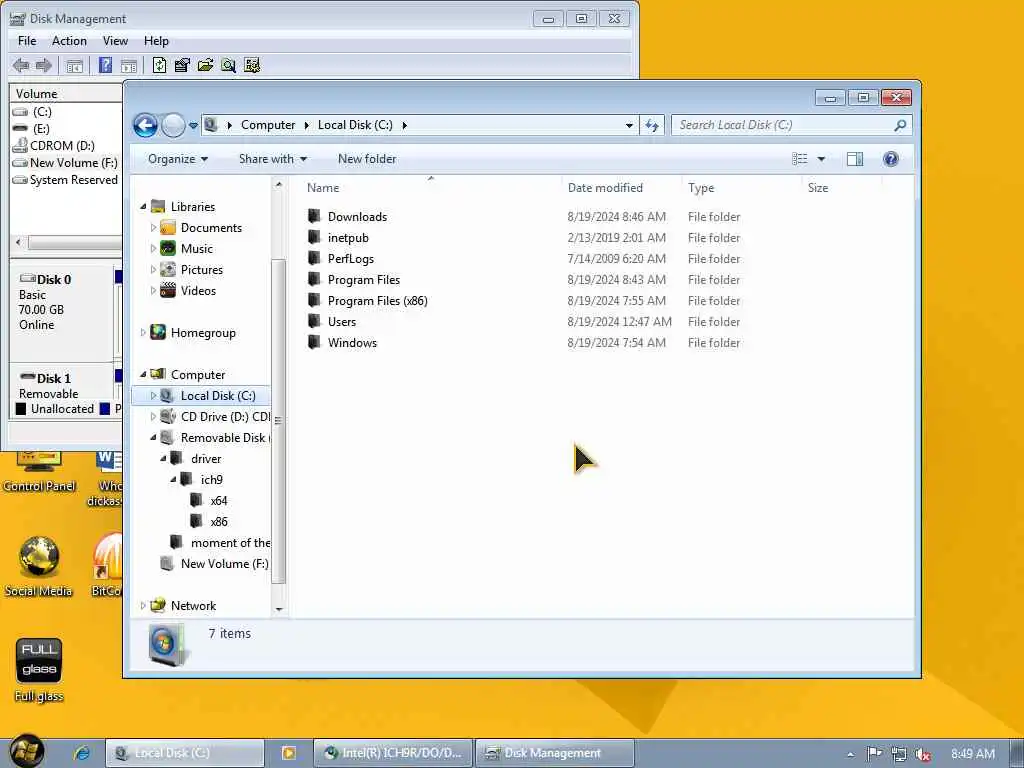This screenshot has width=1024, height=768.
Task: Click the Explorer forward navigation button
Action: [173, 125]
